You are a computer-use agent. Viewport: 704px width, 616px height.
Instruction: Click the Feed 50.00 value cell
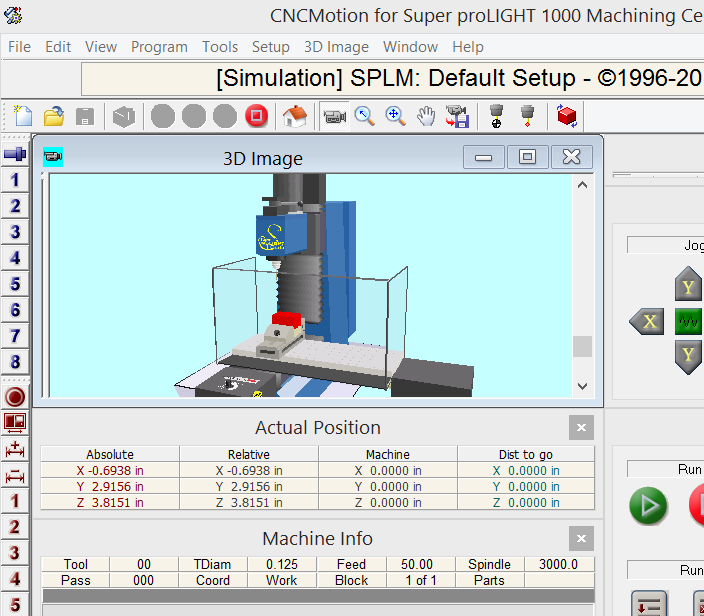417,564
